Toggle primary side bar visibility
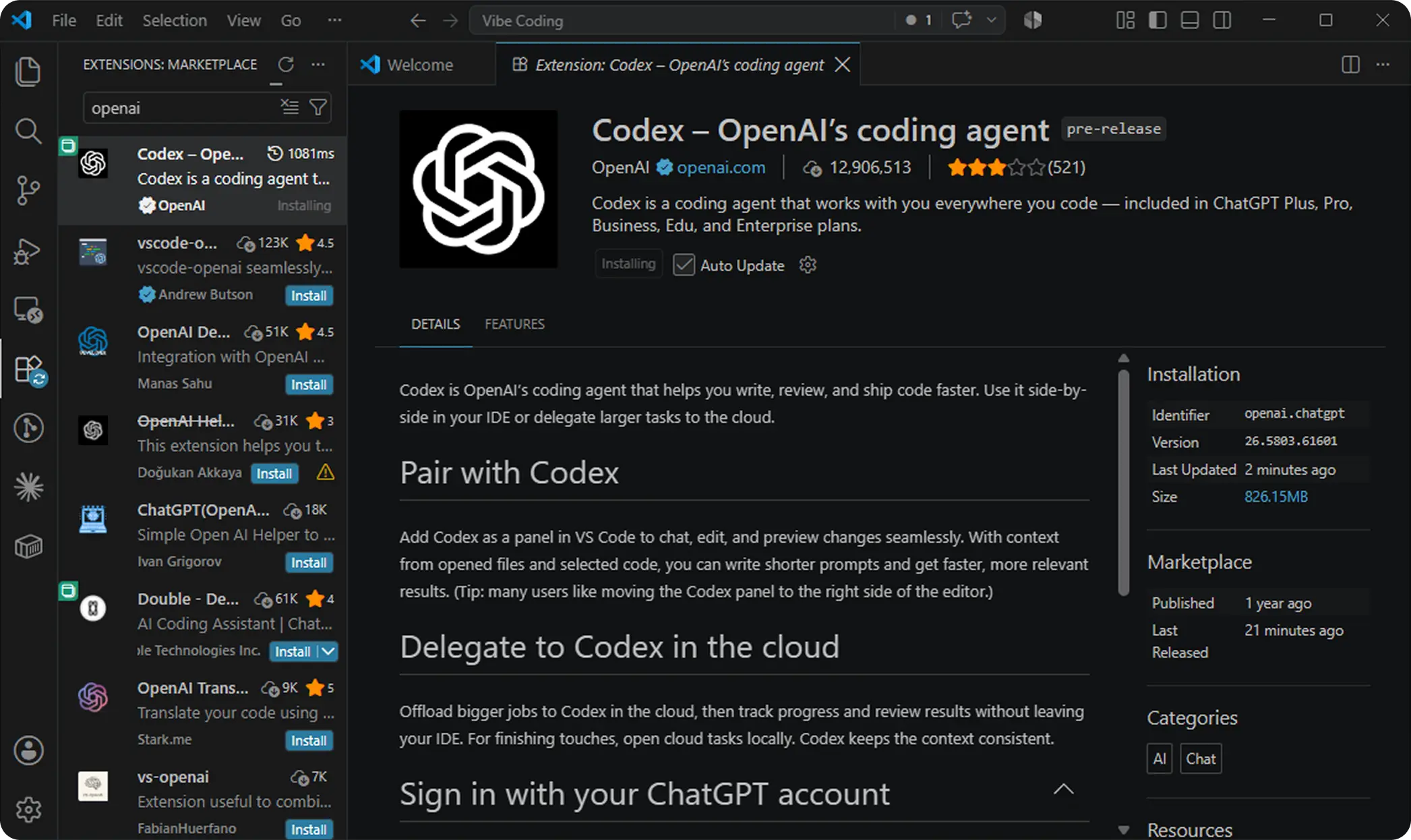The width and height of the screenshot is (1411, 840). point(1158,20)
